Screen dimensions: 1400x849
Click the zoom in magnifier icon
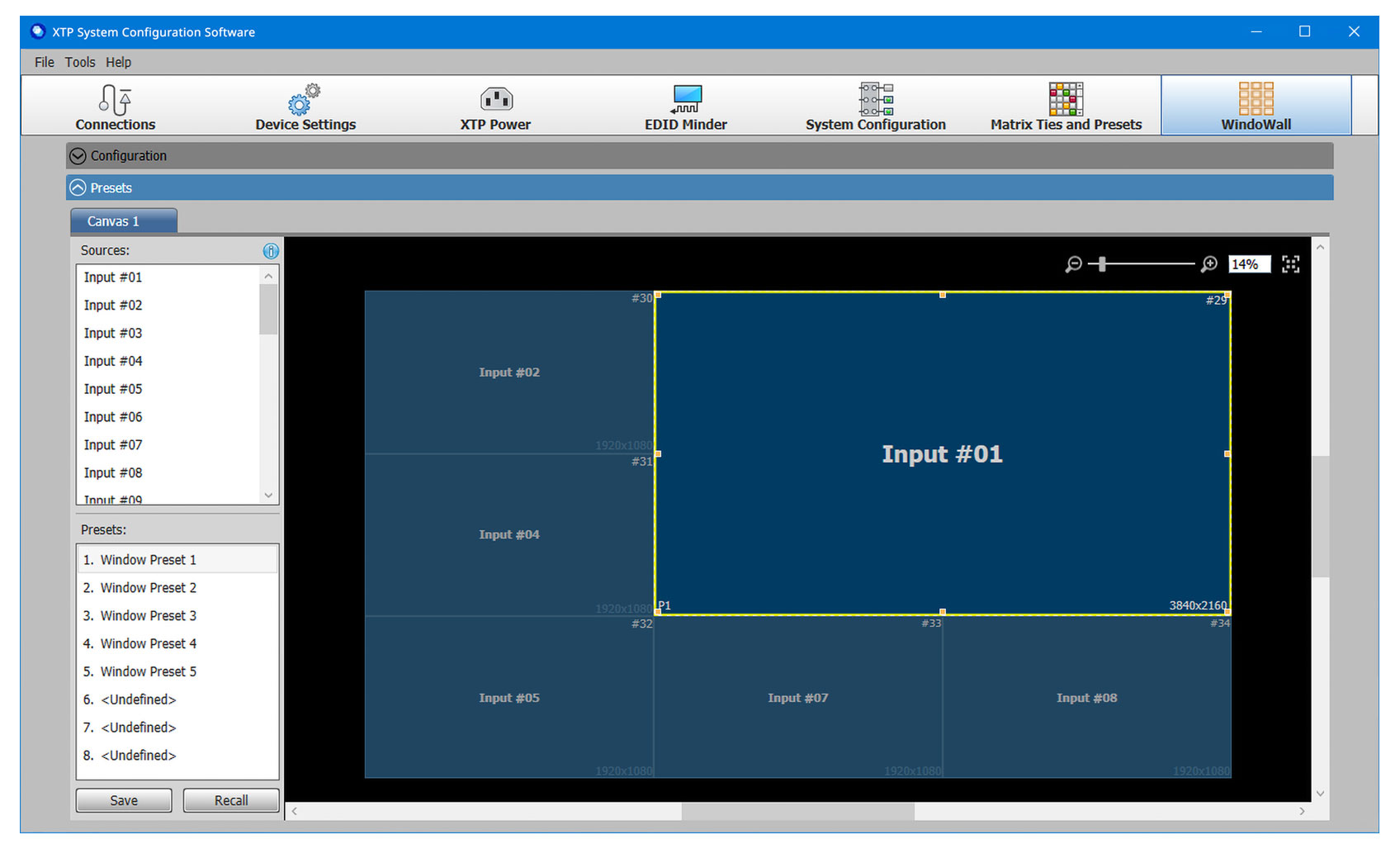click(1209, 264)
